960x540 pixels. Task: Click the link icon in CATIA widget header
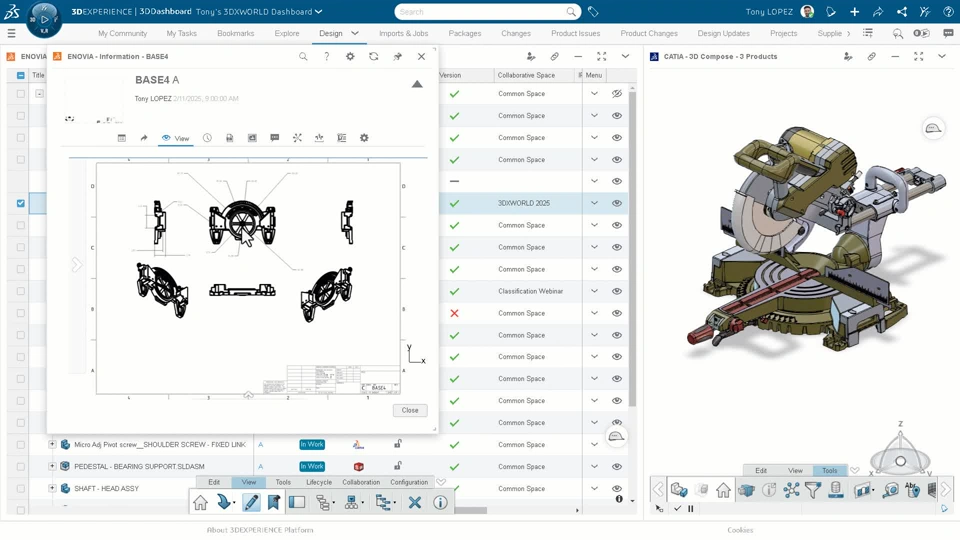pos(871,56)
